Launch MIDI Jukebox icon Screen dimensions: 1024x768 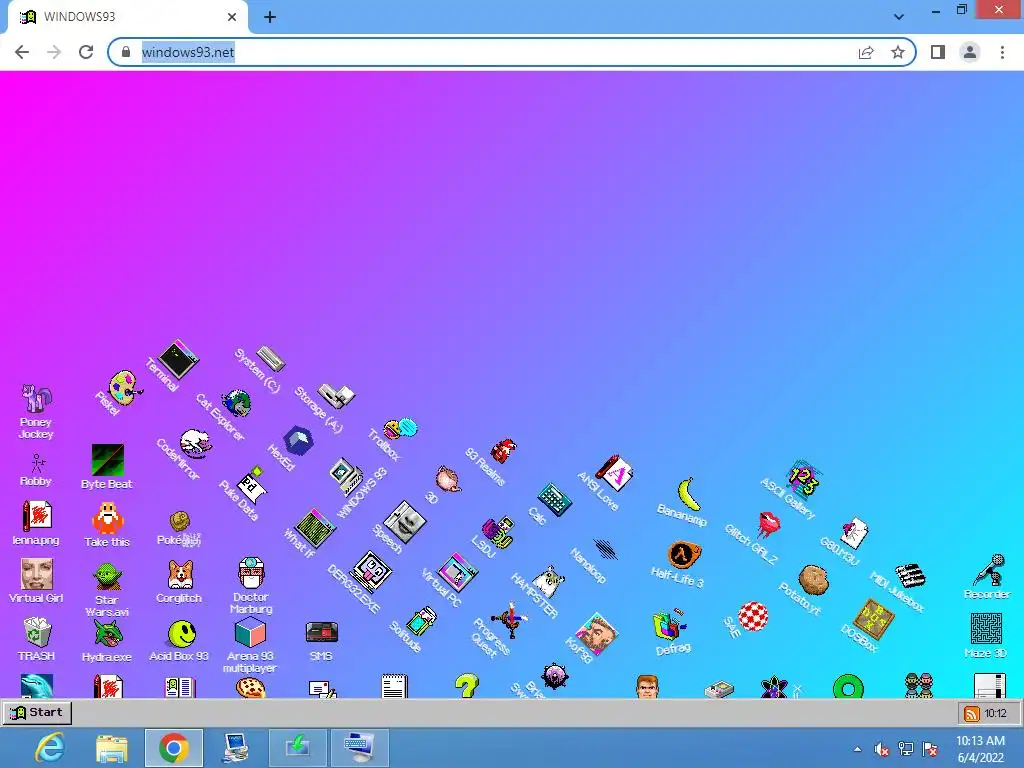(910, 576)
